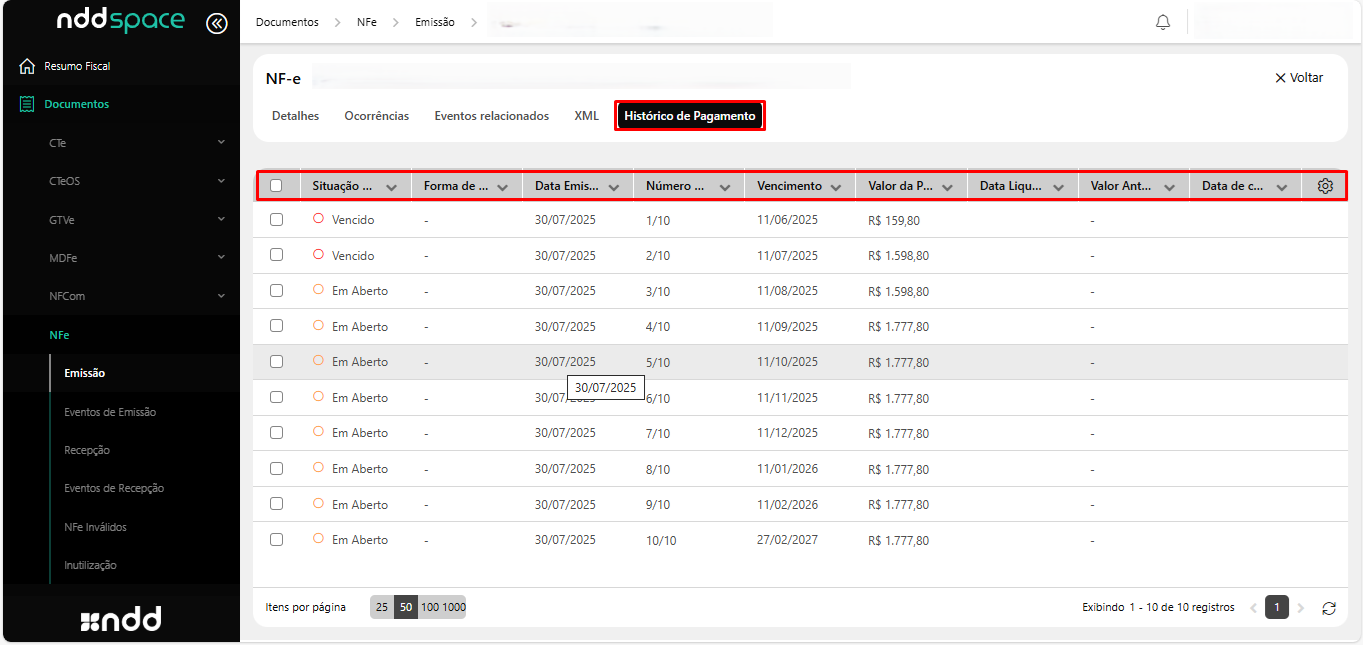The image size is (1363, 645).
Task: Open Eventos de Recepção in sidebar
Action: (x=114, y=488)
